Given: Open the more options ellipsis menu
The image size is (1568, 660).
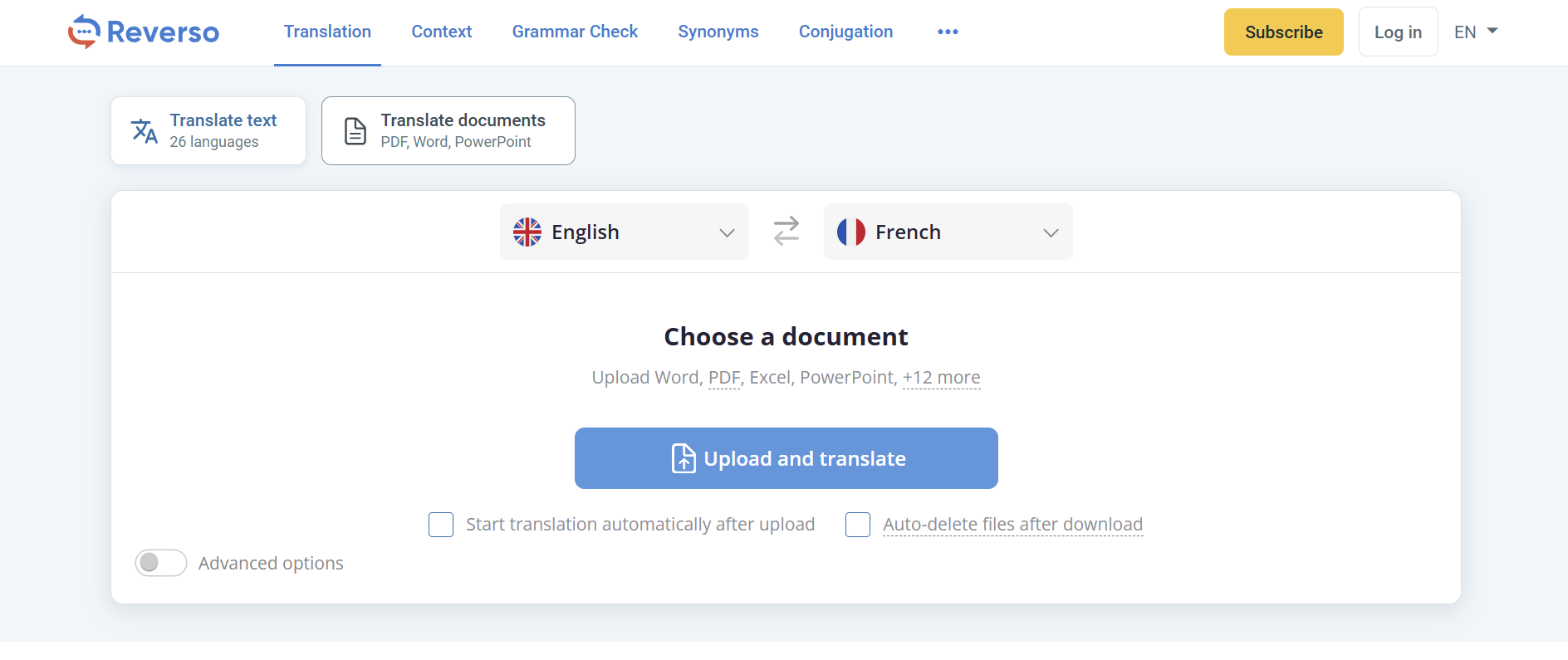Looking at the screenshot, I should (x=948, y=32).
